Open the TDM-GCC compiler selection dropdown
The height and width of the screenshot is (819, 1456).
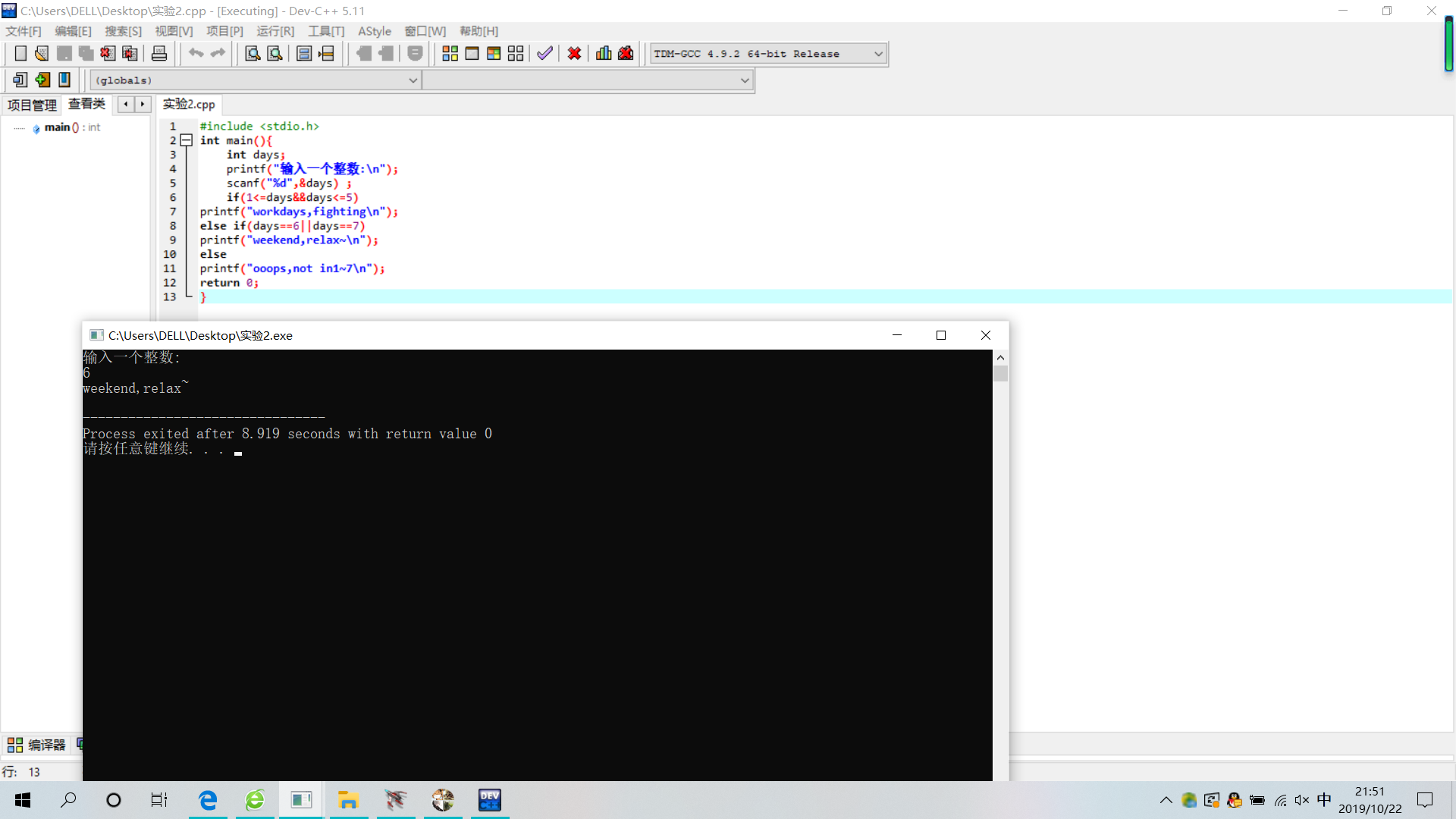(x=878, y=54)
